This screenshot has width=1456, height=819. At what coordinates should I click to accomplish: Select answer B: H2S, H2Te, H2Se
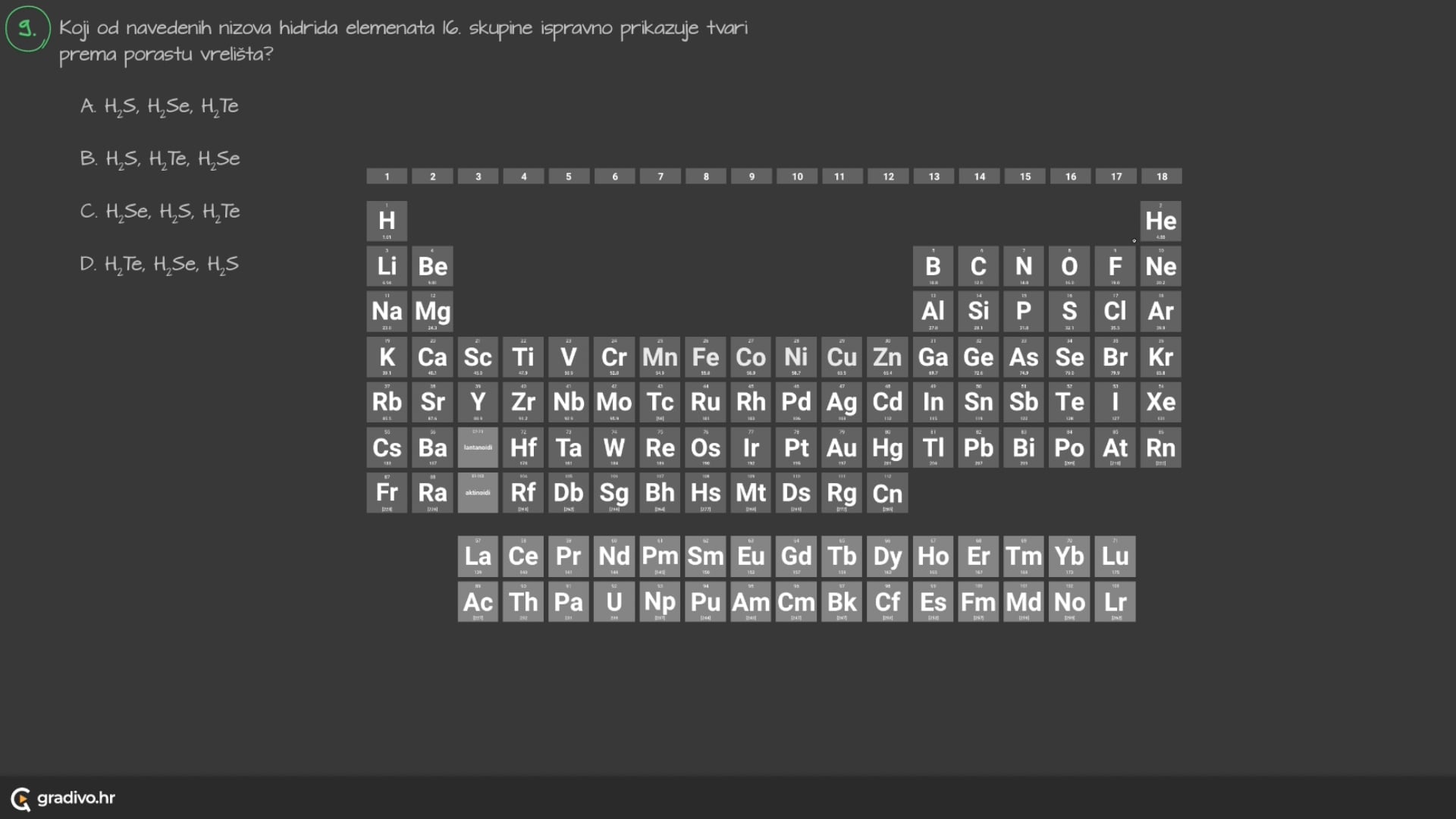[160, 159]
